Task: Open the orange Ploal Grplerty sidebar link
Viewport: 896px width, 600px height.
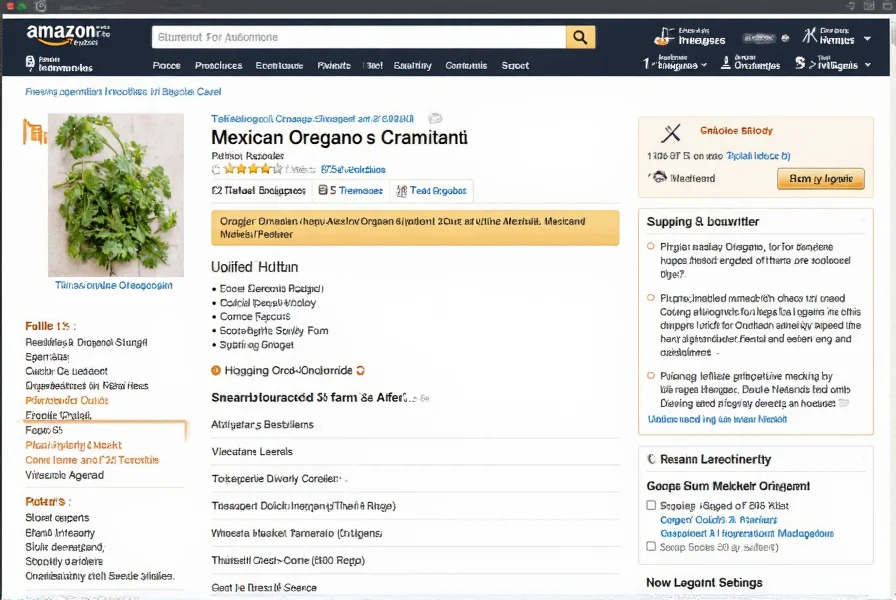Action: coord(73,445)
